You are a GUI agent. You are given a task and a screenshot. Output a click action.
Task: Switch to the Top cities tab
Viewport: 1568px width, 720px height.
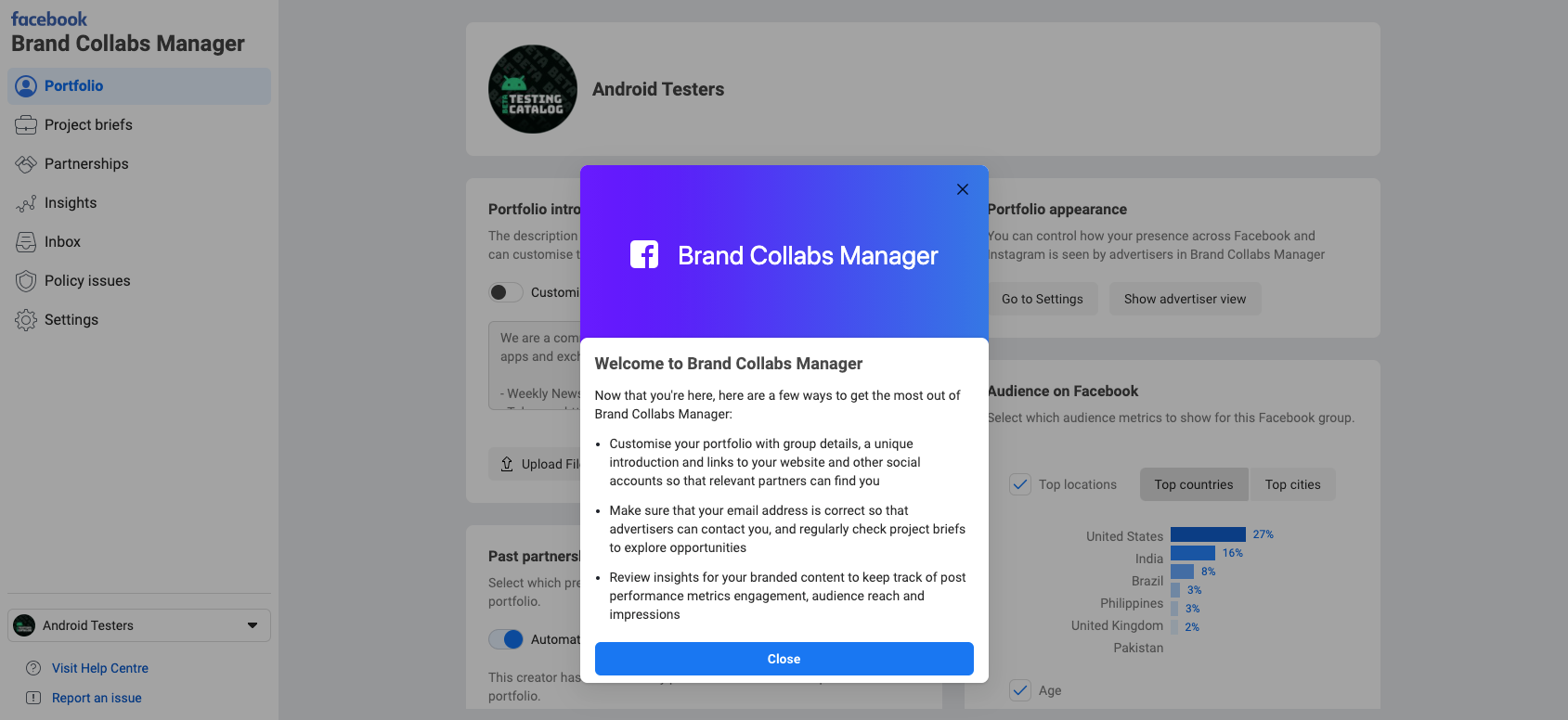click(x=1292, y=484)
